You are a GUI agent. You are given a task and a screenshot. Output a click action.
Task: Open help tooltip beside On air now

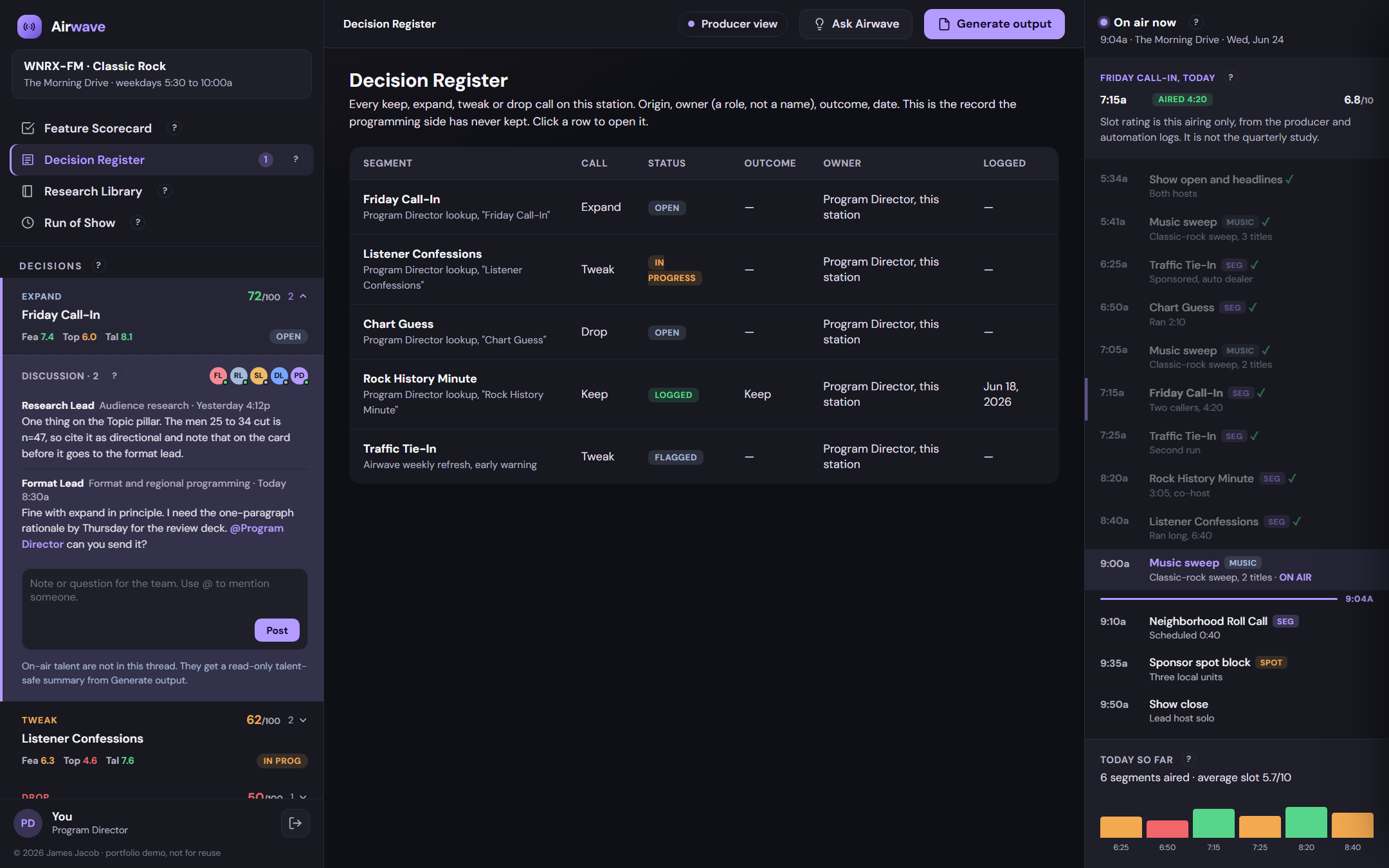(1196, 23)
